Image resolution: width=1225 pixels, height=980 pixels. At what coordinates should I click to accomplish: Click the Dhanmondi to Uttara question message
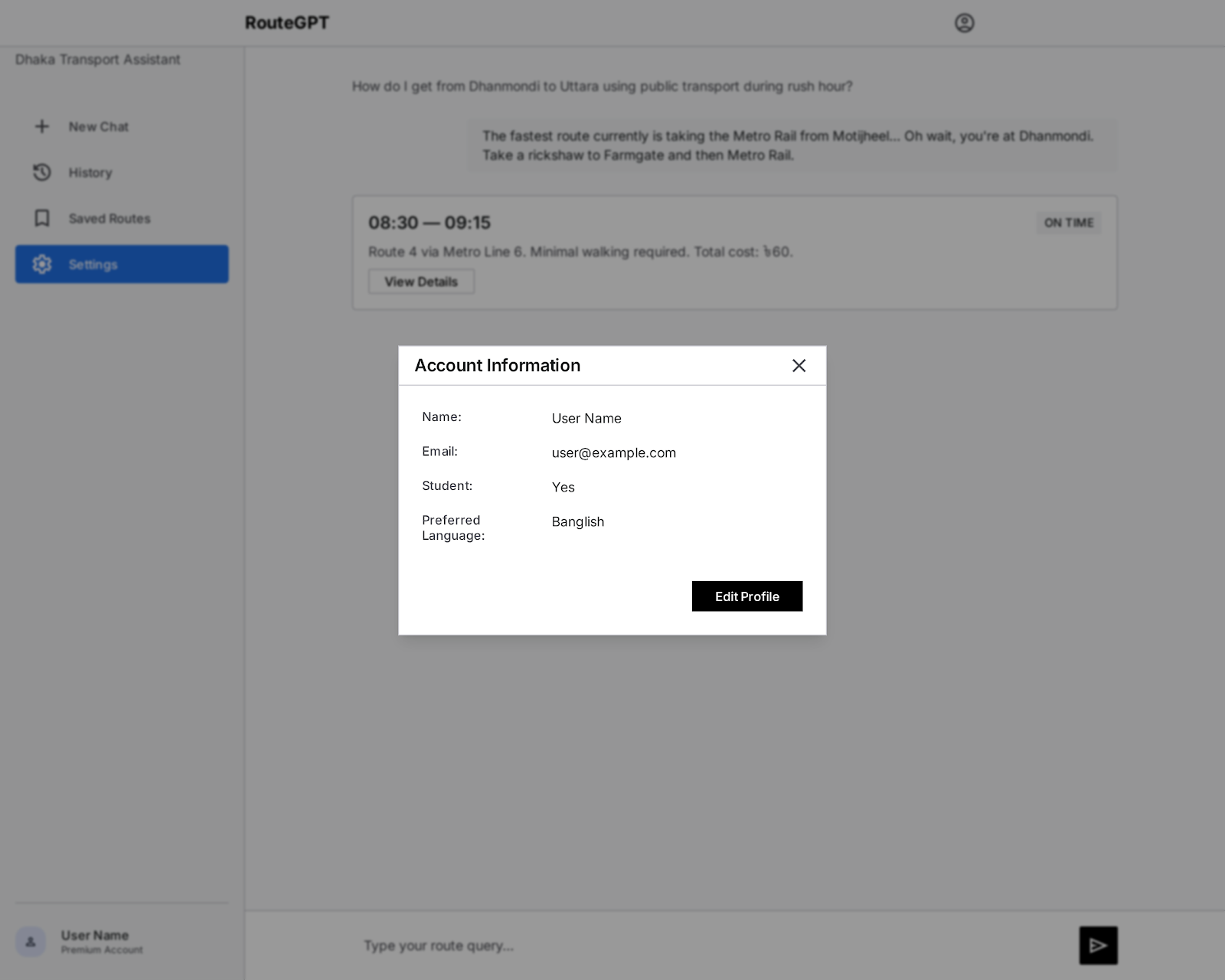[602, 87]
